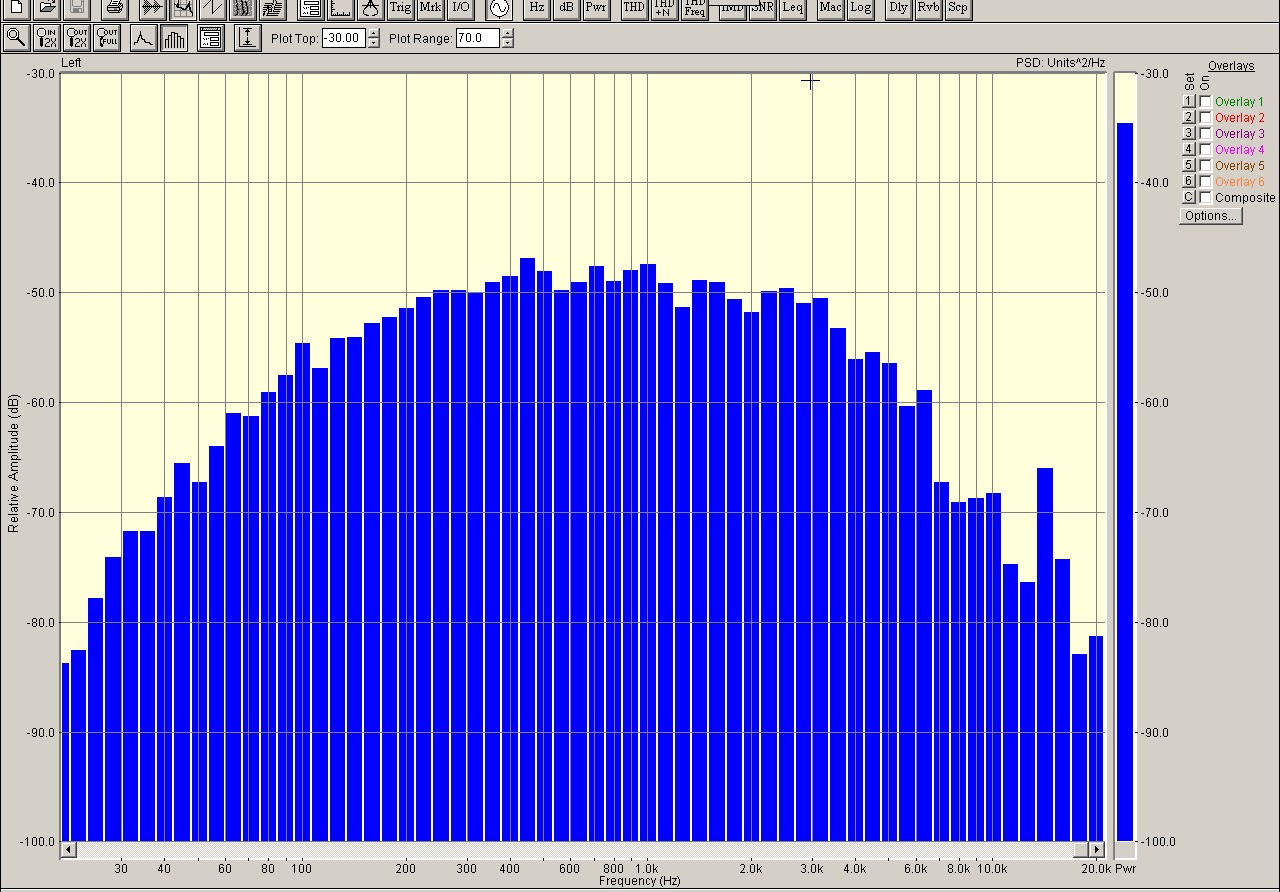The height and width of the screenshot is (892, 1280).
Task: Enable the Overlay 5 checkbox
Action: point(1206,166)
